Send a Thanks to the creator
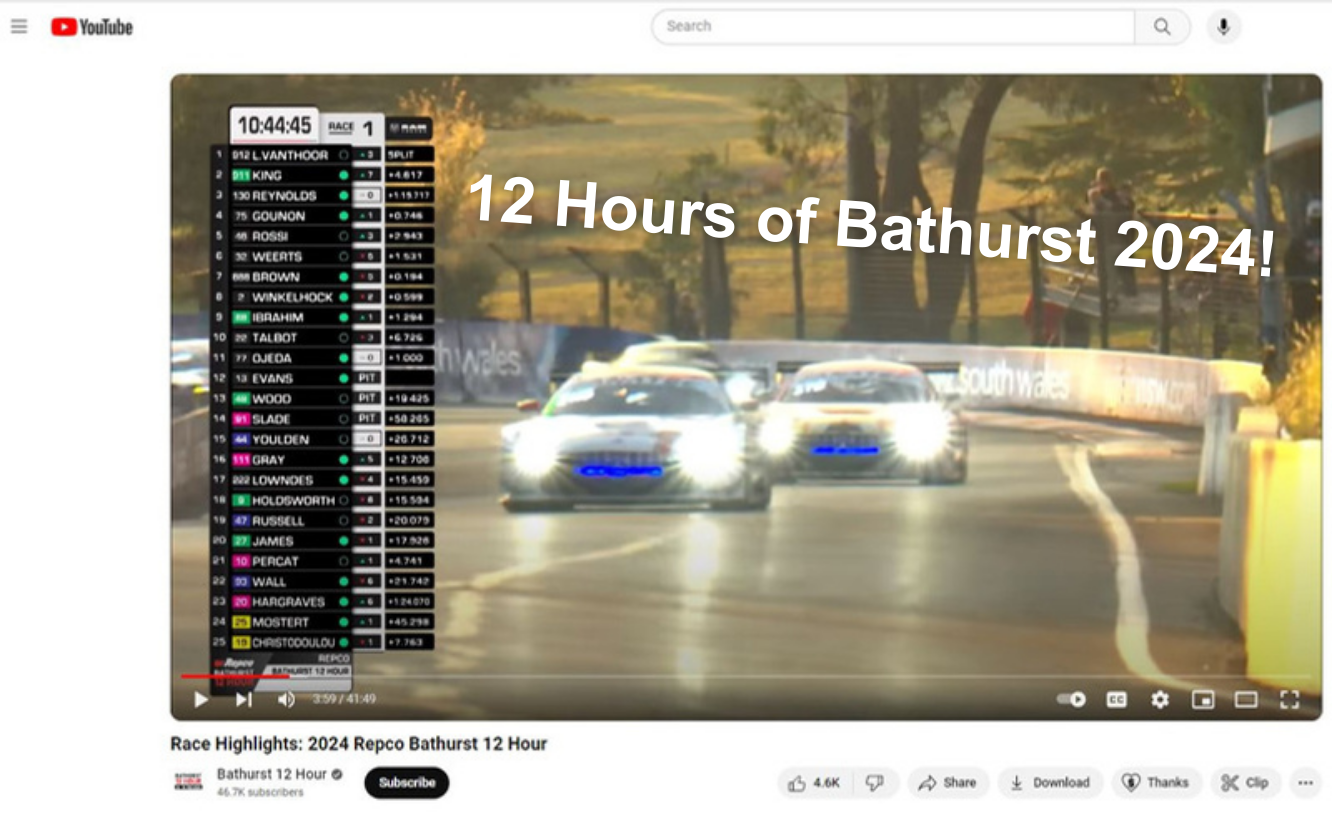 (1156, 783)
